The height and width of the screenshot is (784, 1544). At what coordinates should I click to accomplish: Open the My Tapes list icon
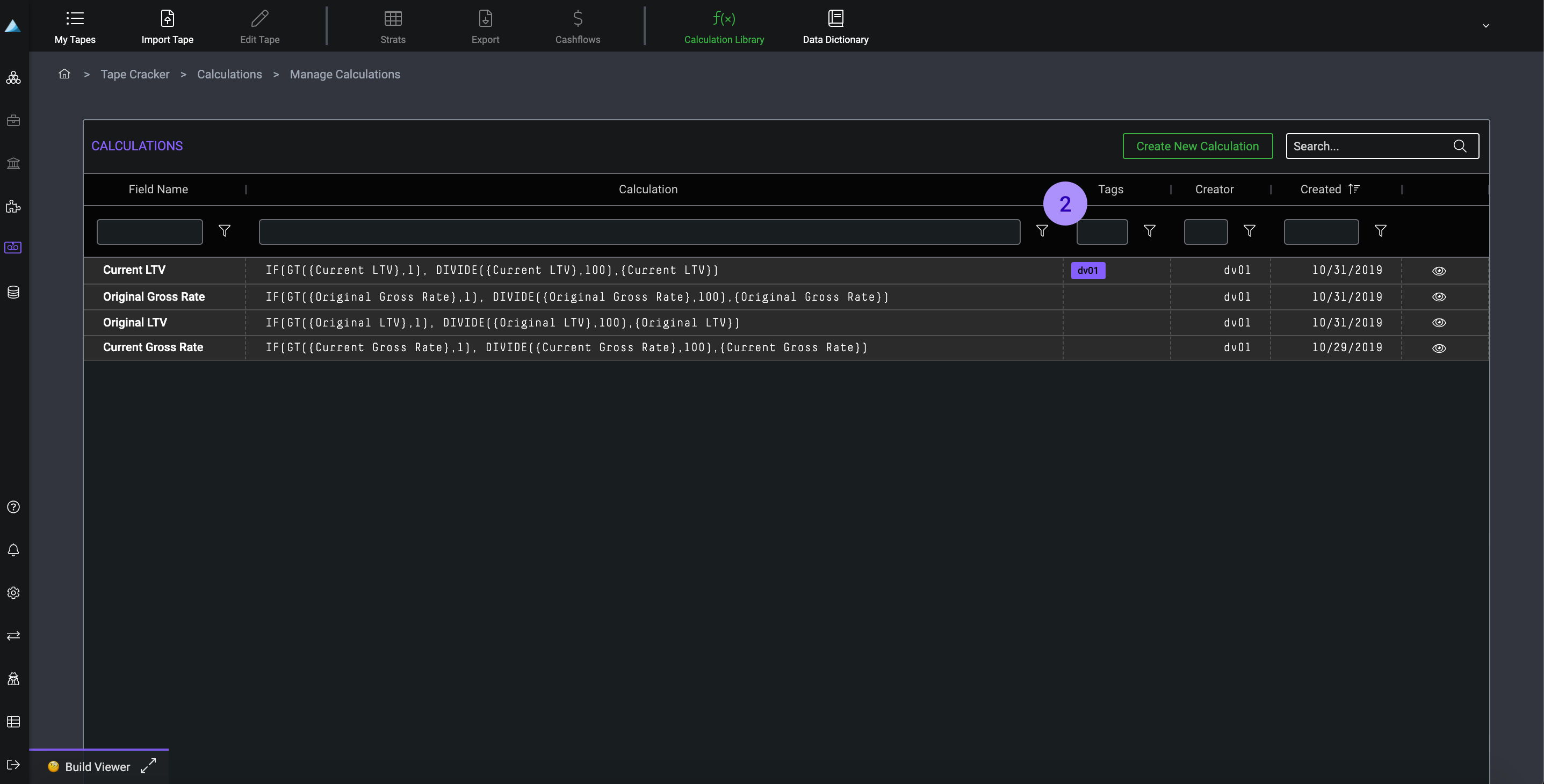coord(75,19)
